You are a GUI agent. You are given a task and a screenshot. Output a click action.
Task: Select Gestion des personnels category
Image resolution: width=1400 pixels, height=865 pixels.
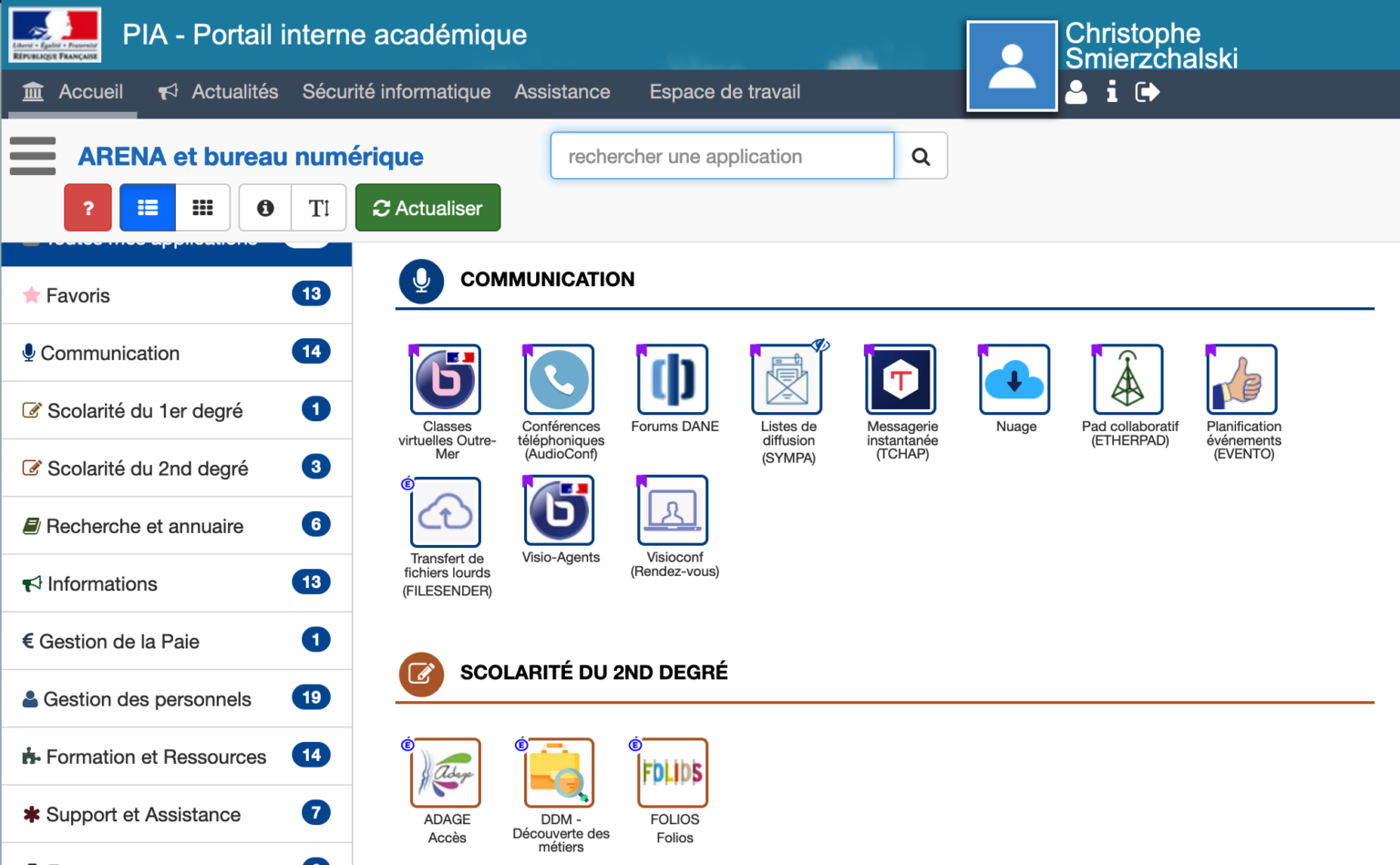click(175, 699)
